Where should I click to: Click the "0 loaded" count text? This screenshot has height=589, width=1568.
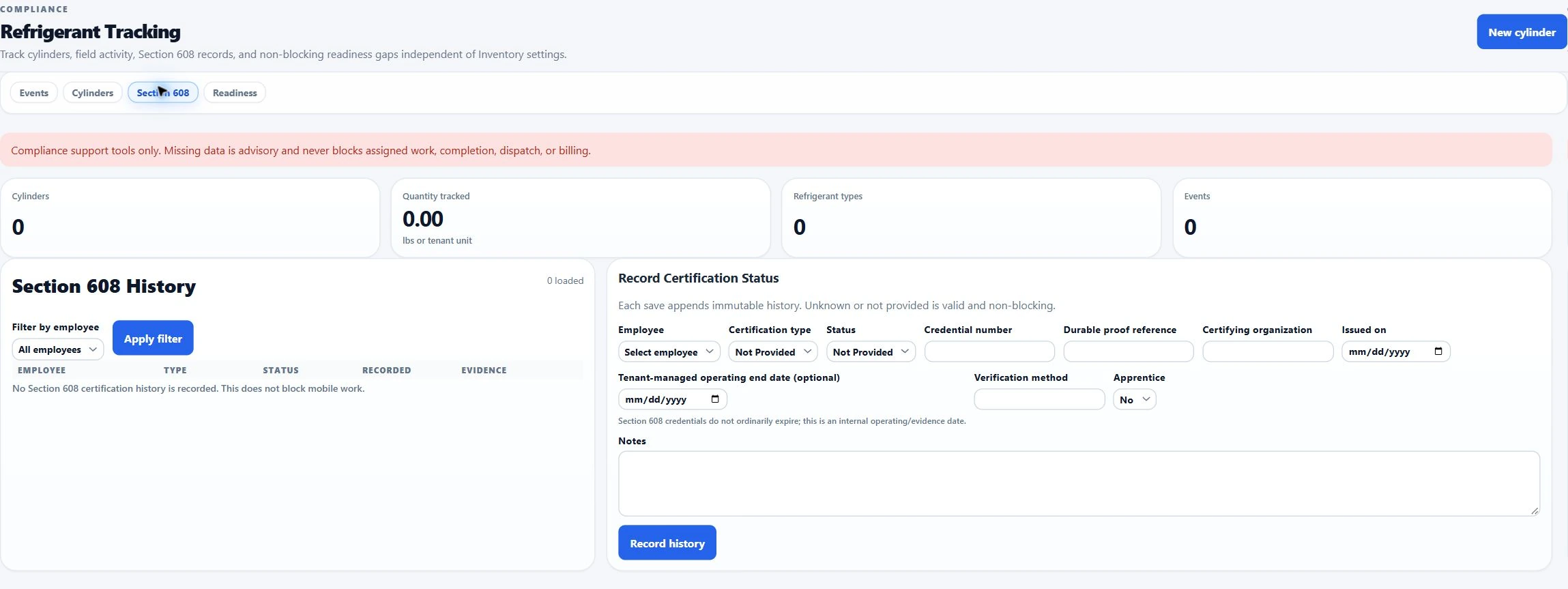pos(565,281)
